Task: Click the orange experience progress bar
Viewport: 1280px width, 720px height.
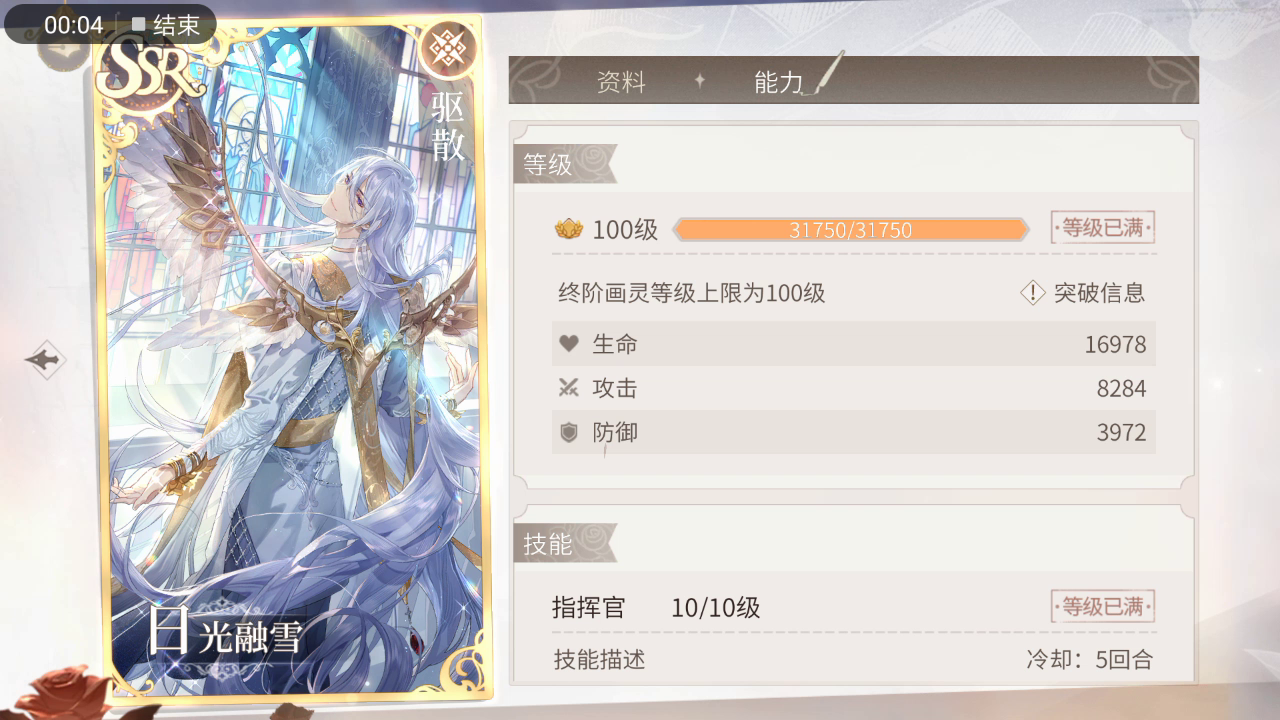Action: click(x=851, y=230)
